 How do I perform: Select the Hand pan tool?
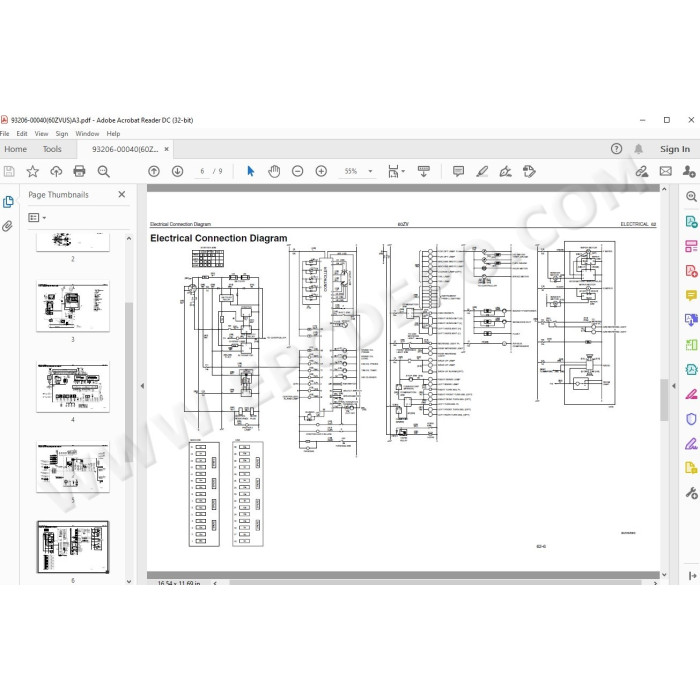[x=274, y=171]
